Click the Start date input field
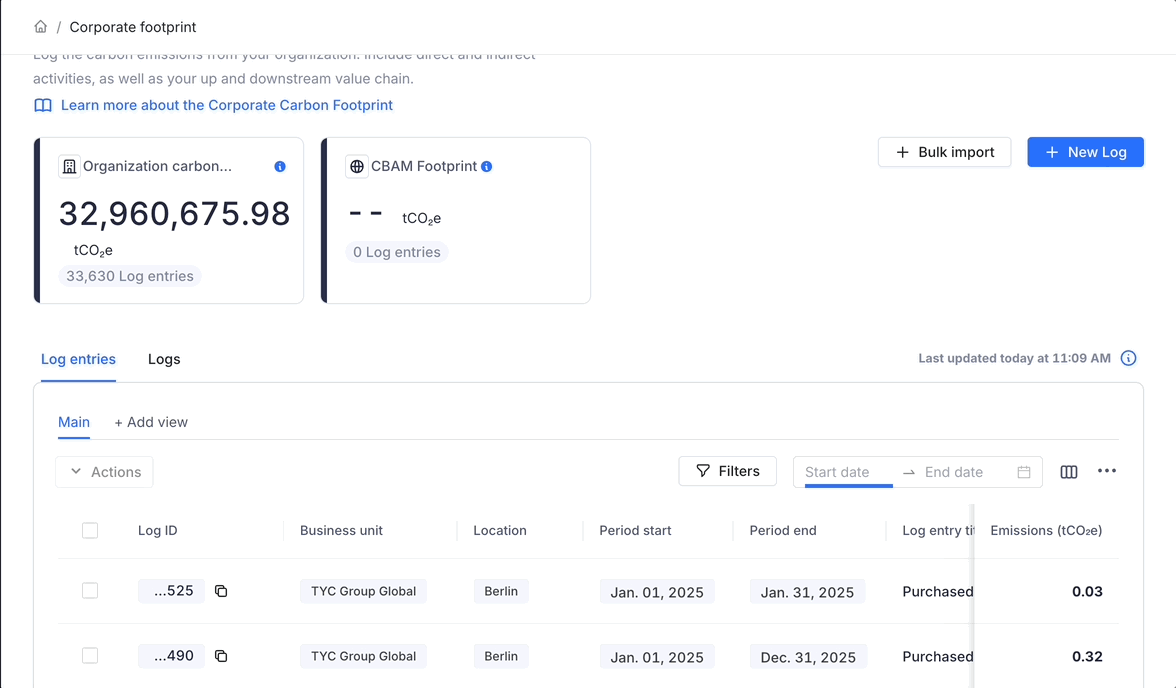The height and width of the screenshot is (688, 1176). tap(847, 472)
